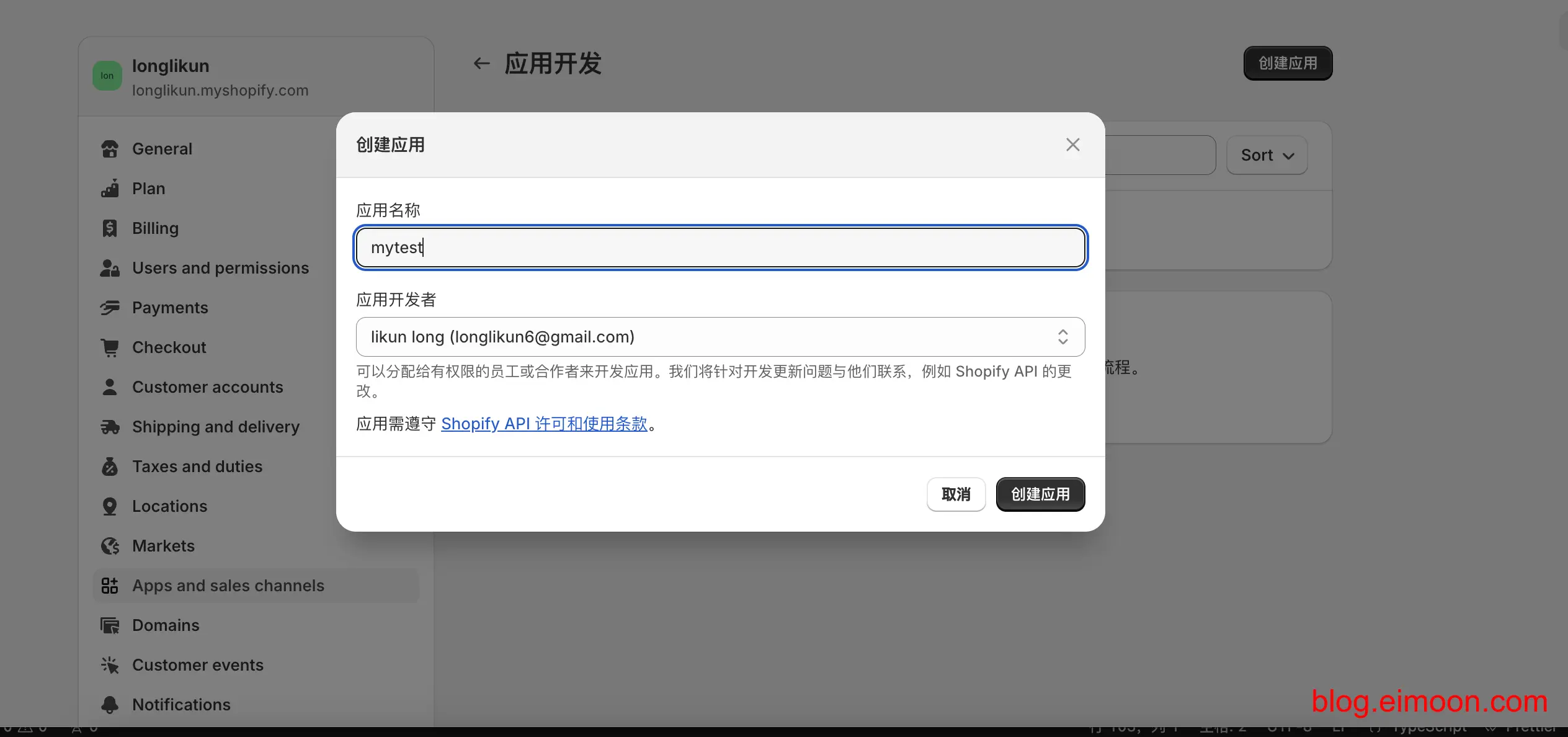Select the Checkout cart icon
Screen dimensions: 1568x737
click(x=109, y=347)
